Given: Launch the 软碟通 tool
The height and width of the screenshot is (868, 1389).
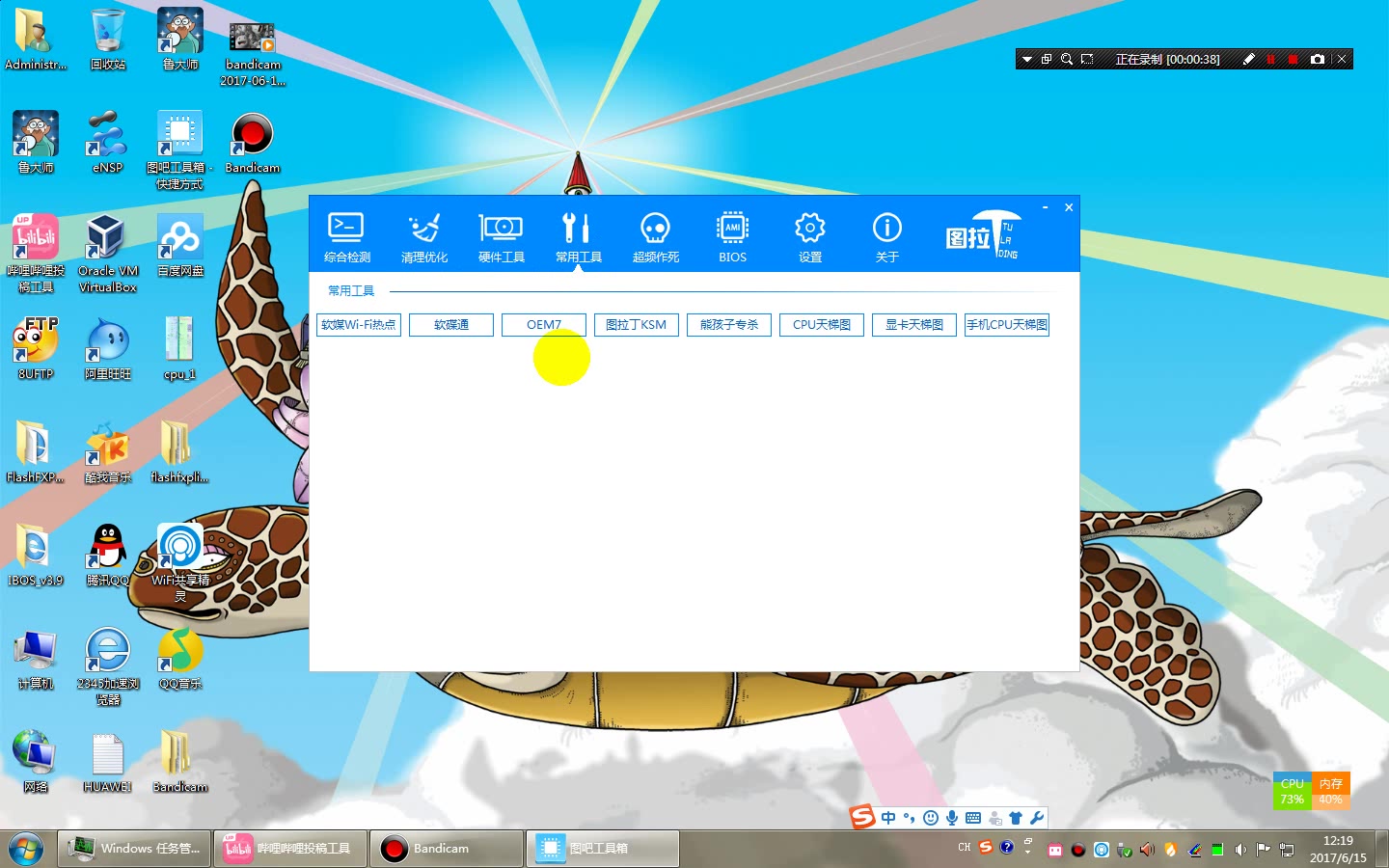Looking at the screenshot, I should (x=451, y=325).
